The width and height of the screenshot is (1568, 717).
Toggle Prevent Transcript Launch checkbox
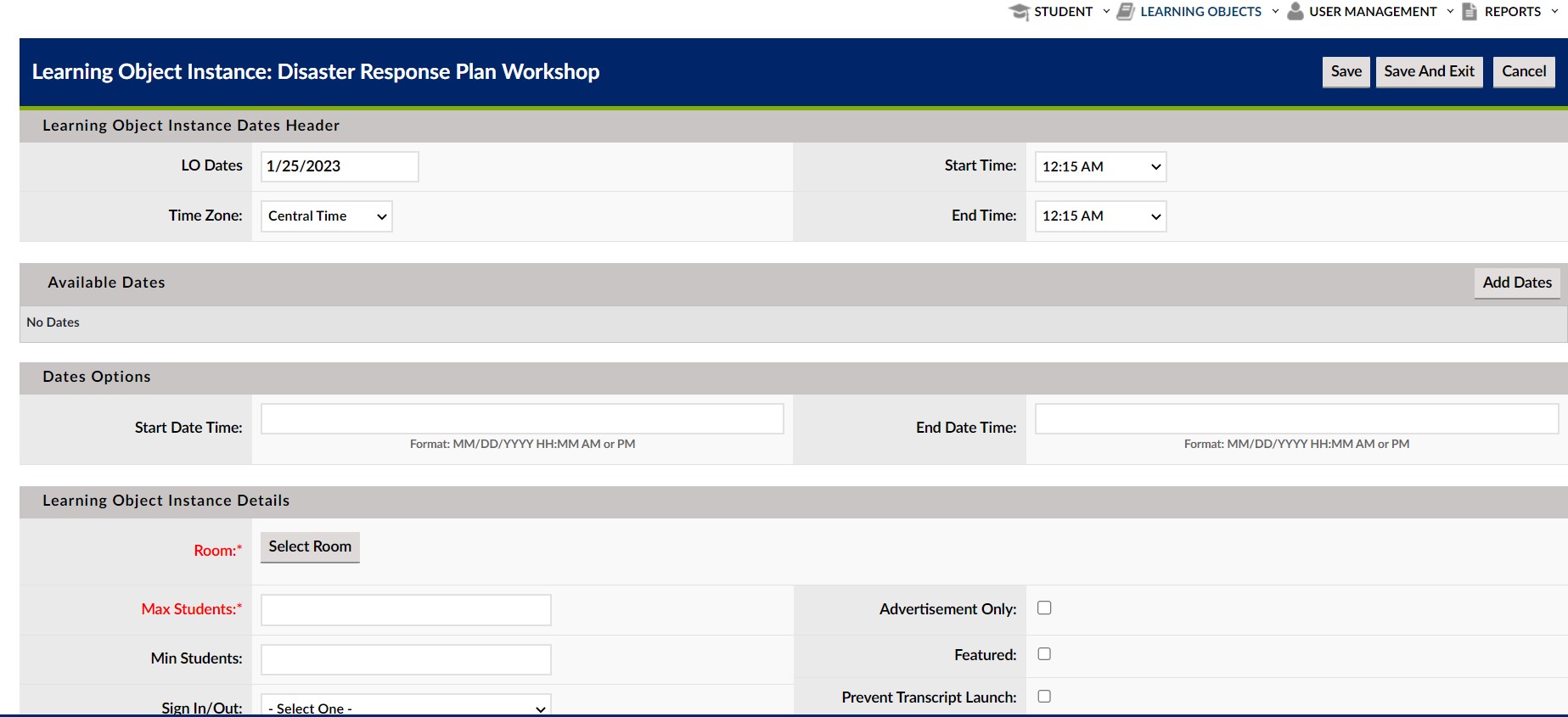click(x=1044, y=696)
